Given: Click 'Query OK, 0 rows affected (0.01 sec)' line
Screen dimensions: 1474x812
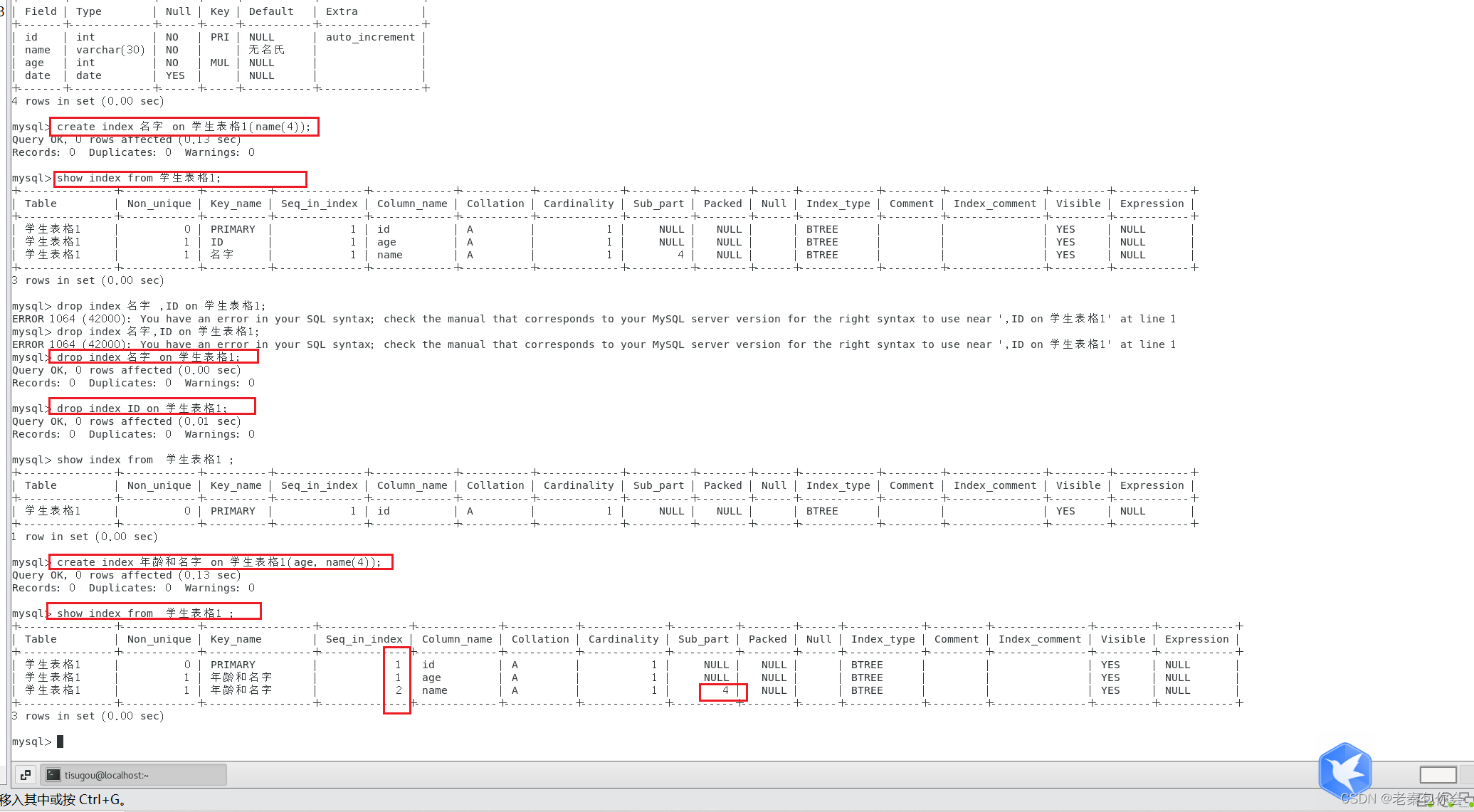Looking at the screenshot, I should 127,421.
